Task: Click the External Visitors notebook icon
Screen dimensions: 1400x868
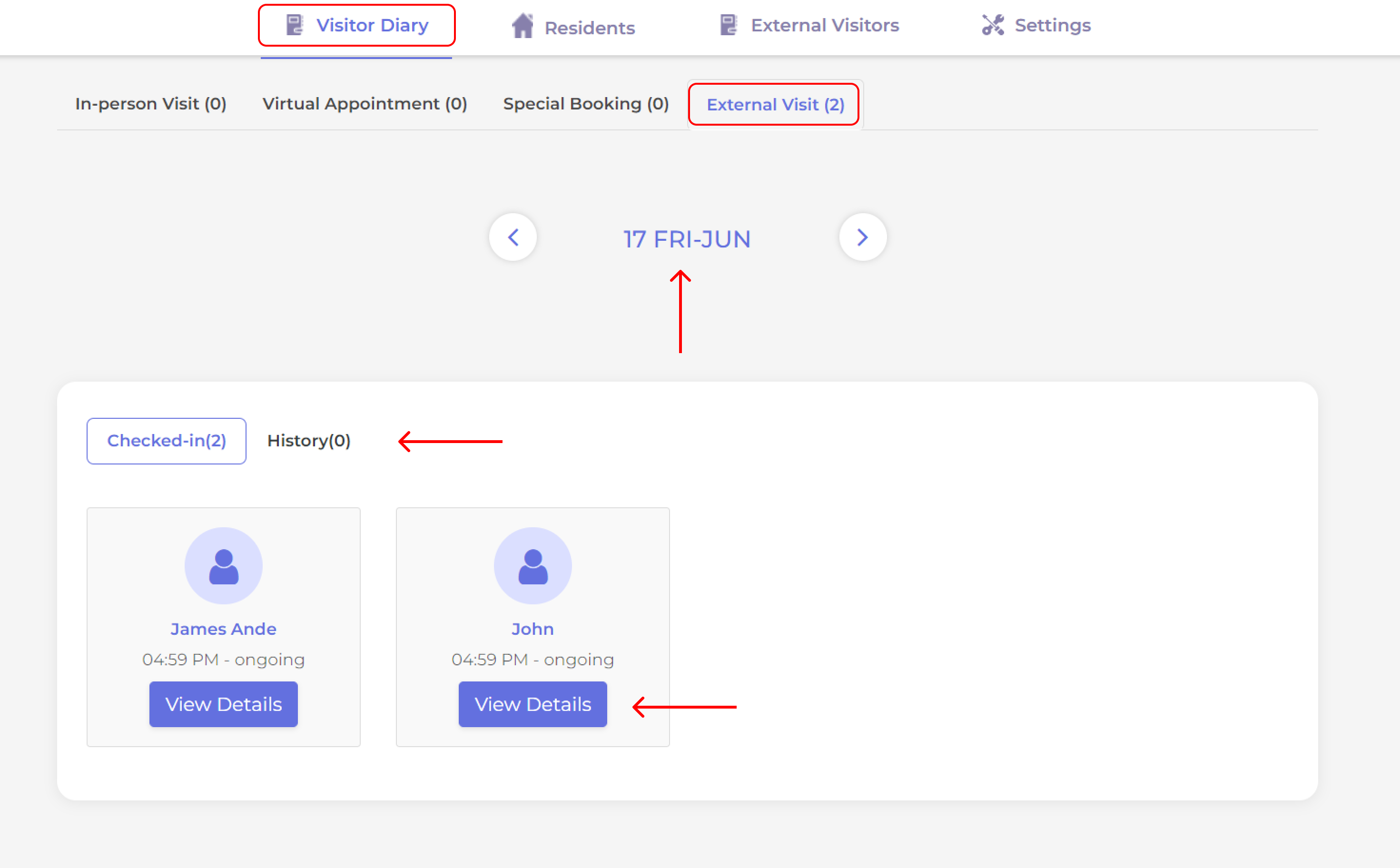Action: pos(729,25)
